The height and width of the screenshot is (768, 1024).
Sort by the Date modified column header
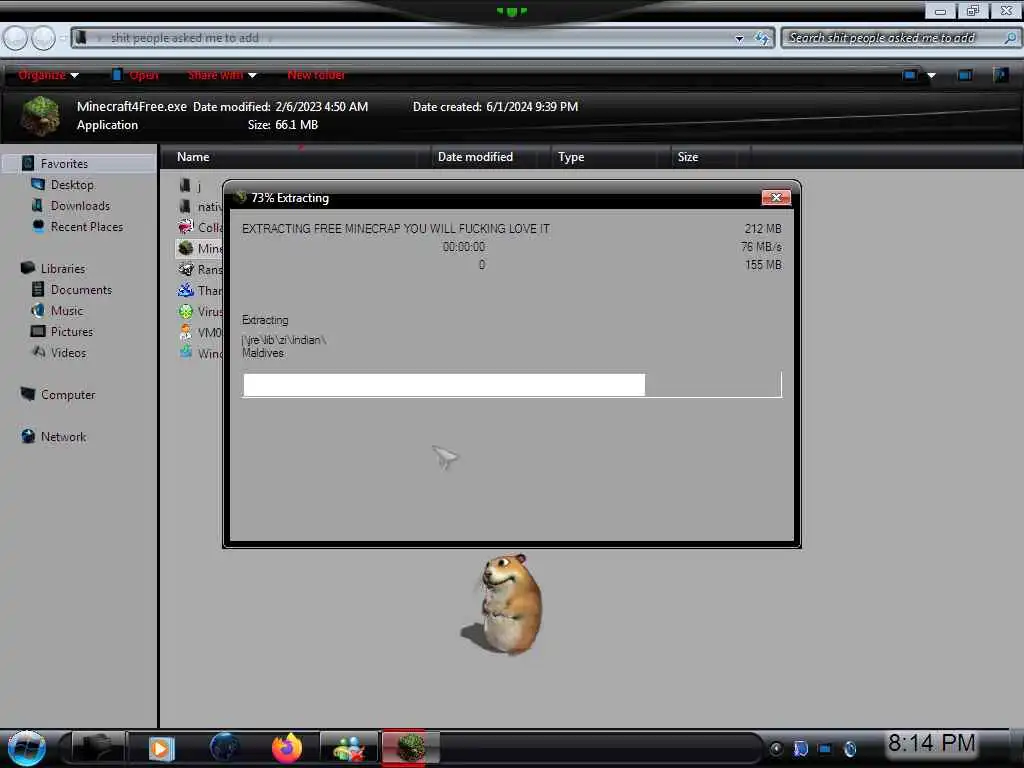(490, 157)
